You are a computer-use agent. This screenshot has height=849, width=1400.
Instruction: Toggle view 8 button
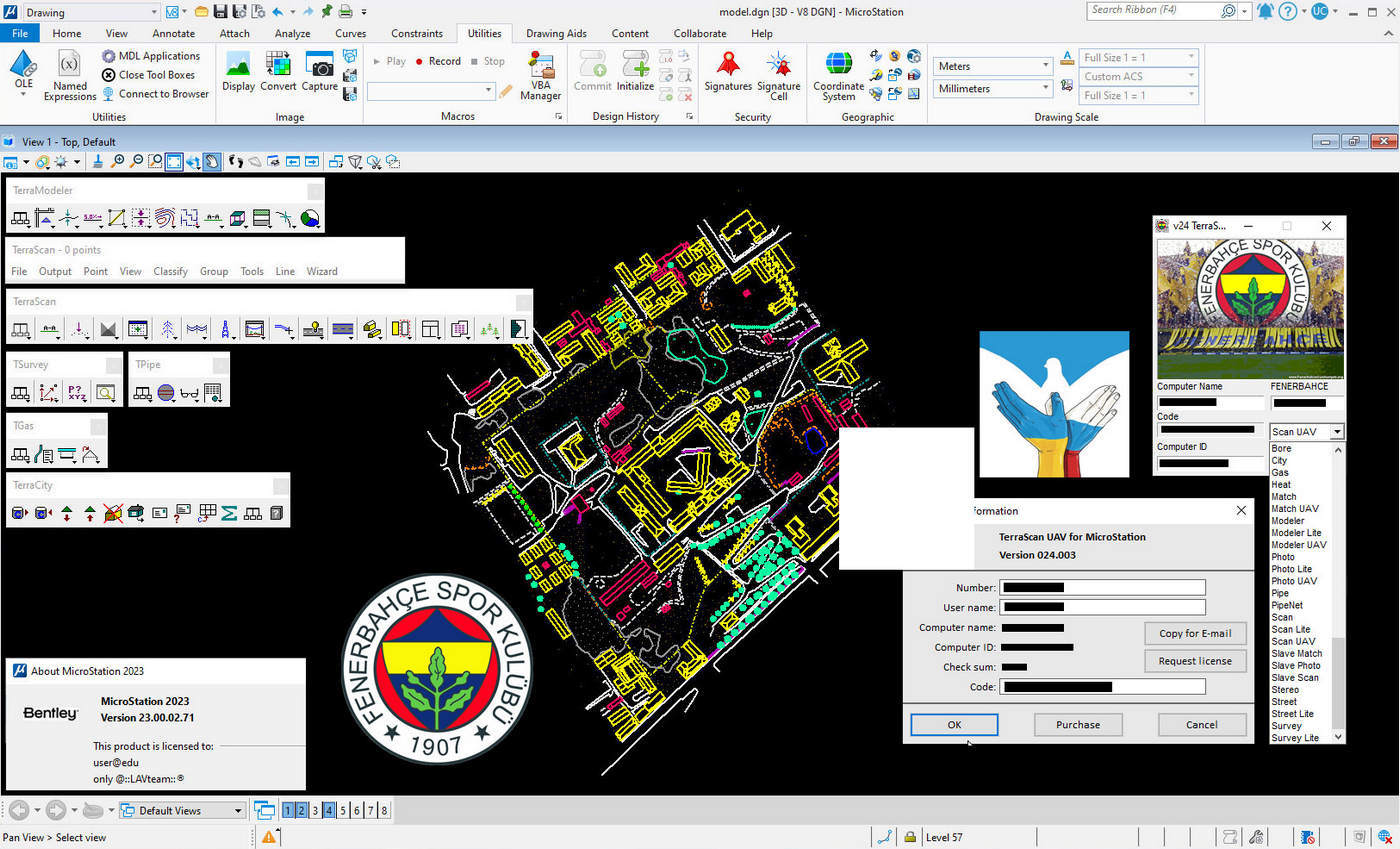(384, 810)
